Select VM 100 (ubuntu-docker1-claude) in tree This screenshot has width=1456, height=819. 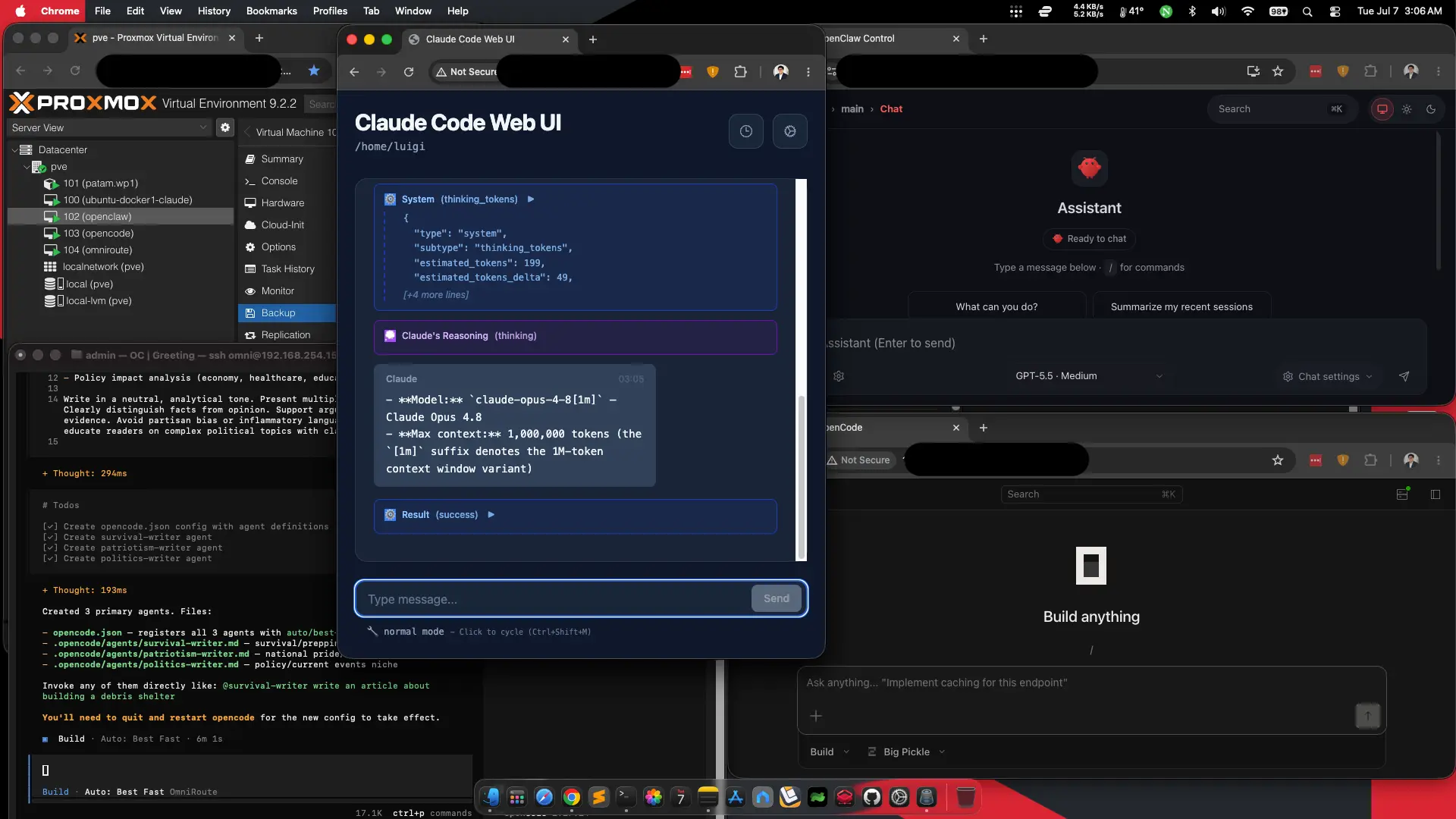tap(127, 200)
